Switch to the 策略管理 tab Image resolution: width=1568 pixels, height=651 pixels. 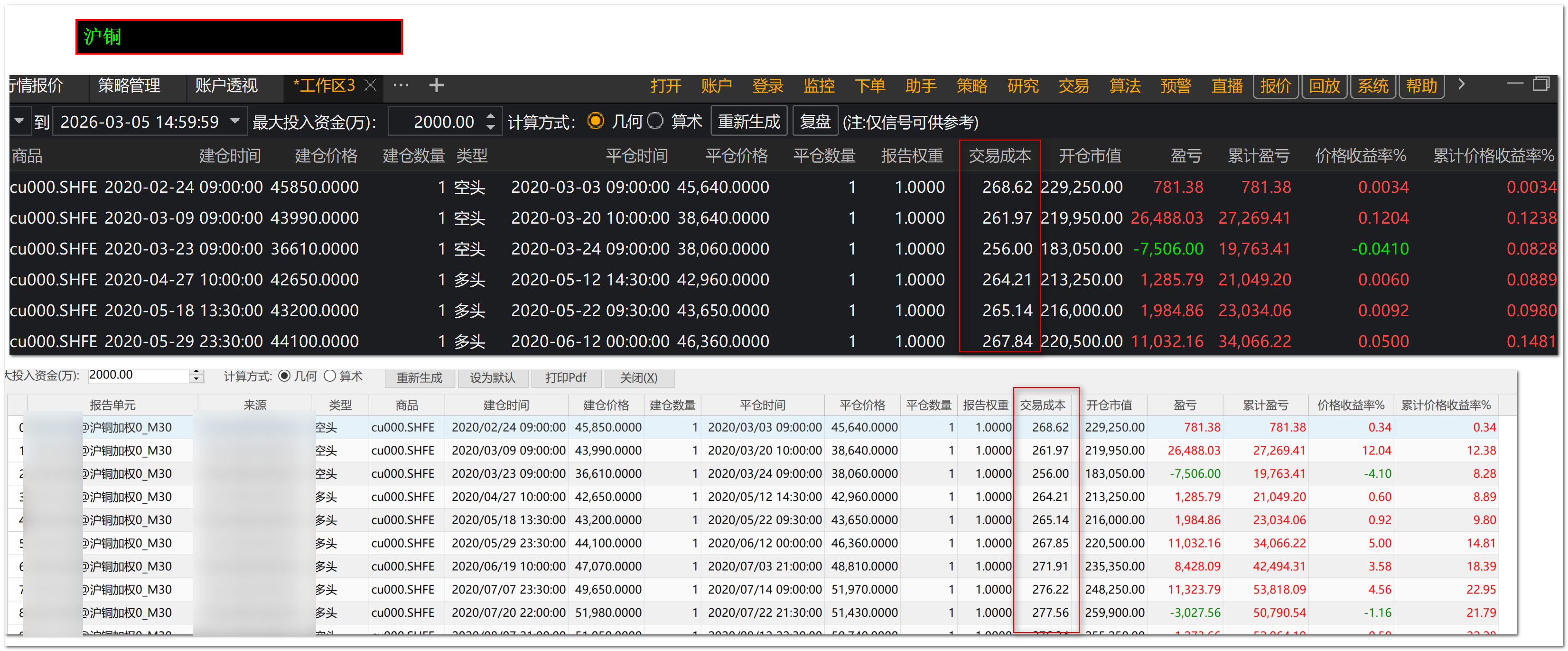(x=129, y=85)
